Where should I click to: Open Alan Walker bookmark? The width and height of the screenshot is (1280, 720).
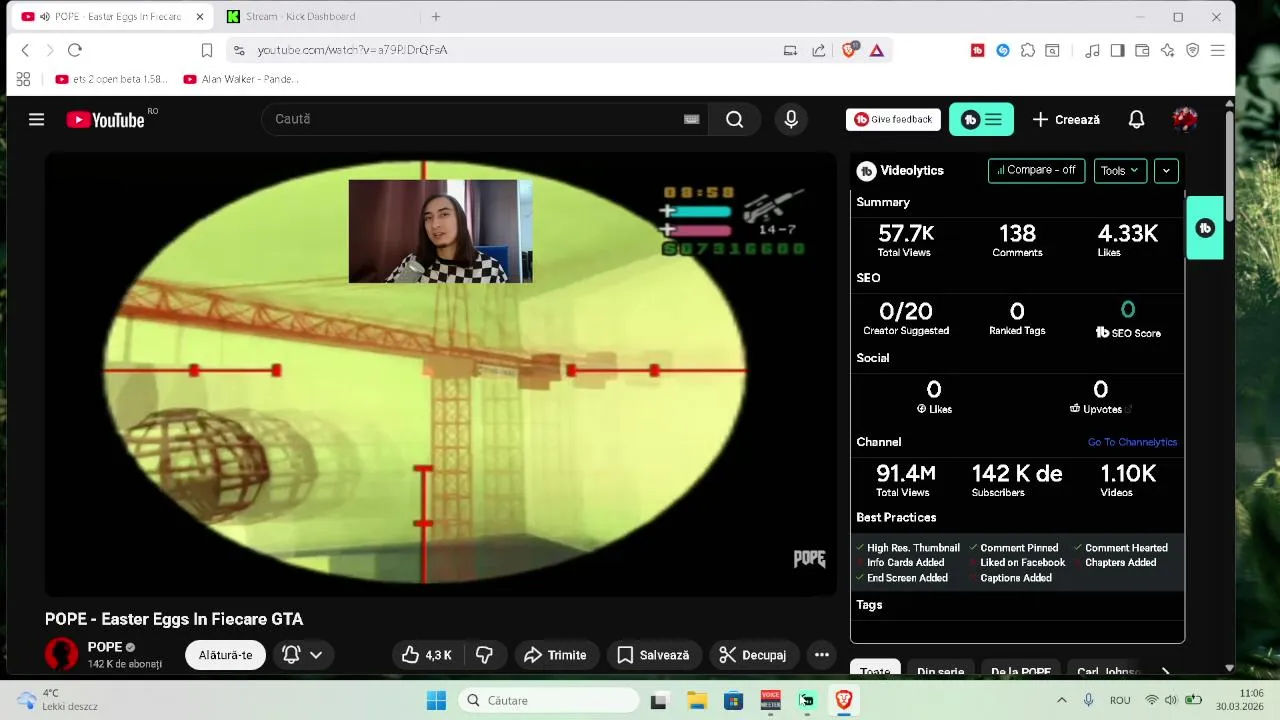[241, 79]
